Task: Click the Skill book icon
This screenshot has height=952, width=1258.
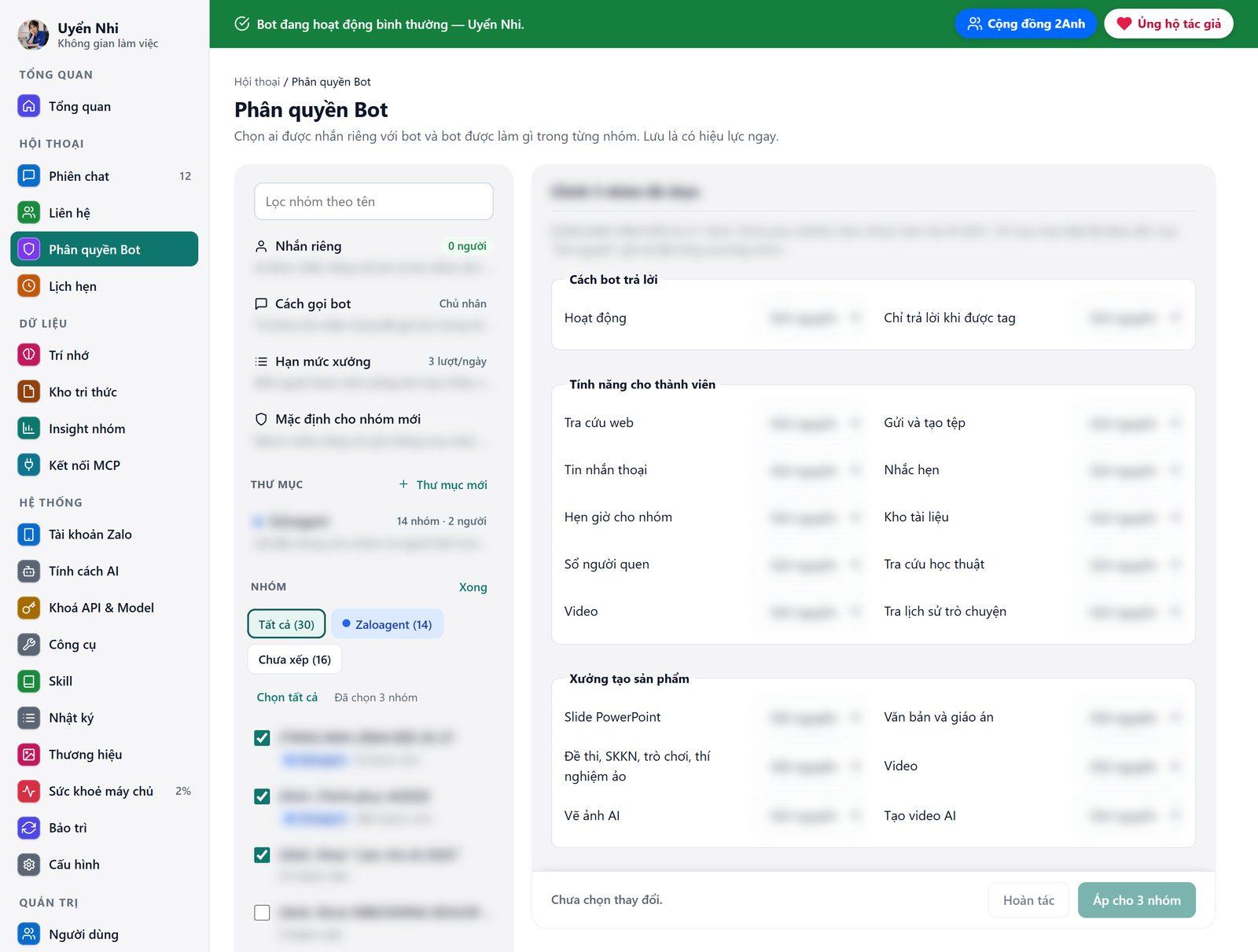Action: 29,681
